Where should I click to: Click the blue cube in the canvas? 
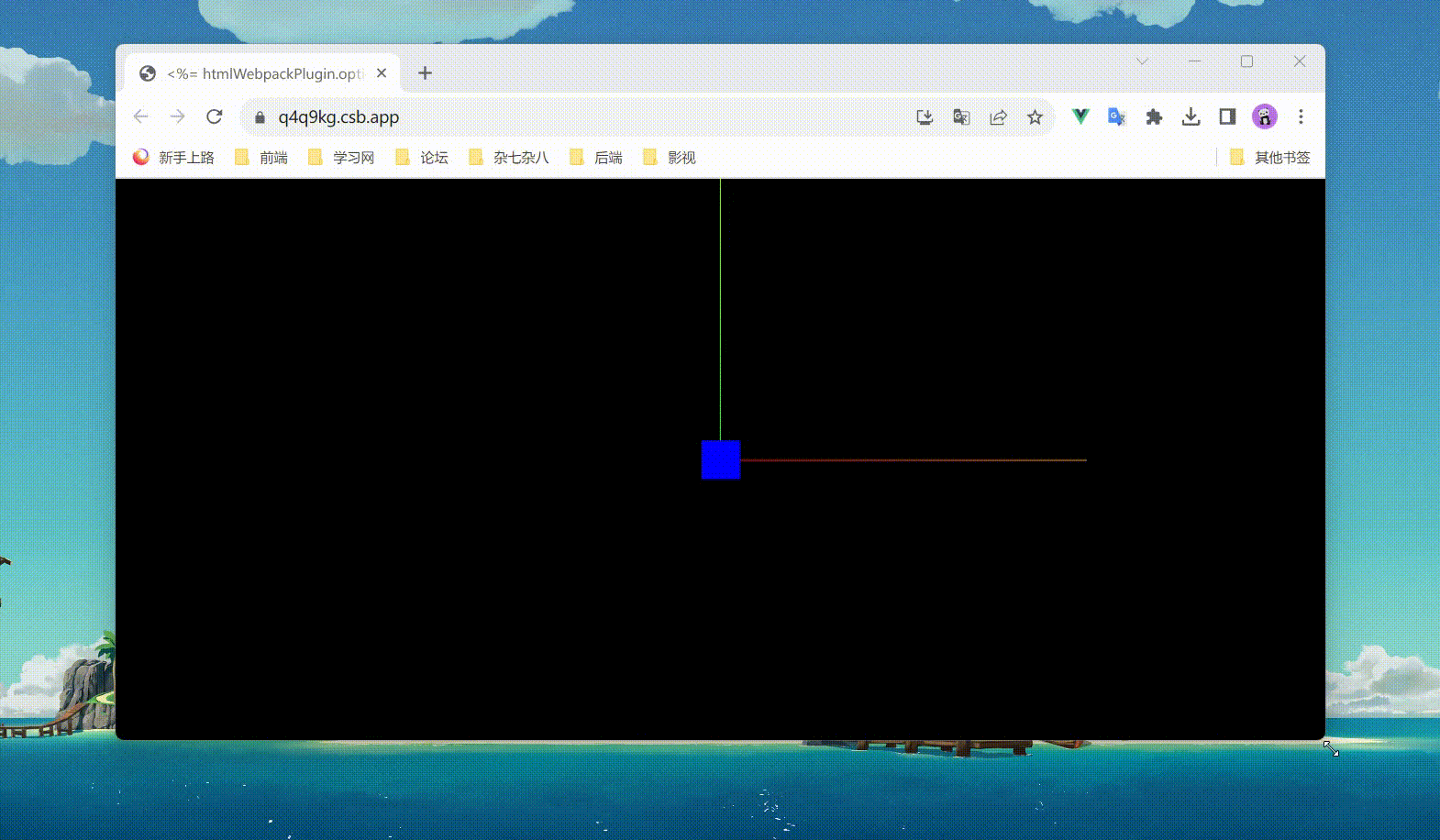click(721, 459)
